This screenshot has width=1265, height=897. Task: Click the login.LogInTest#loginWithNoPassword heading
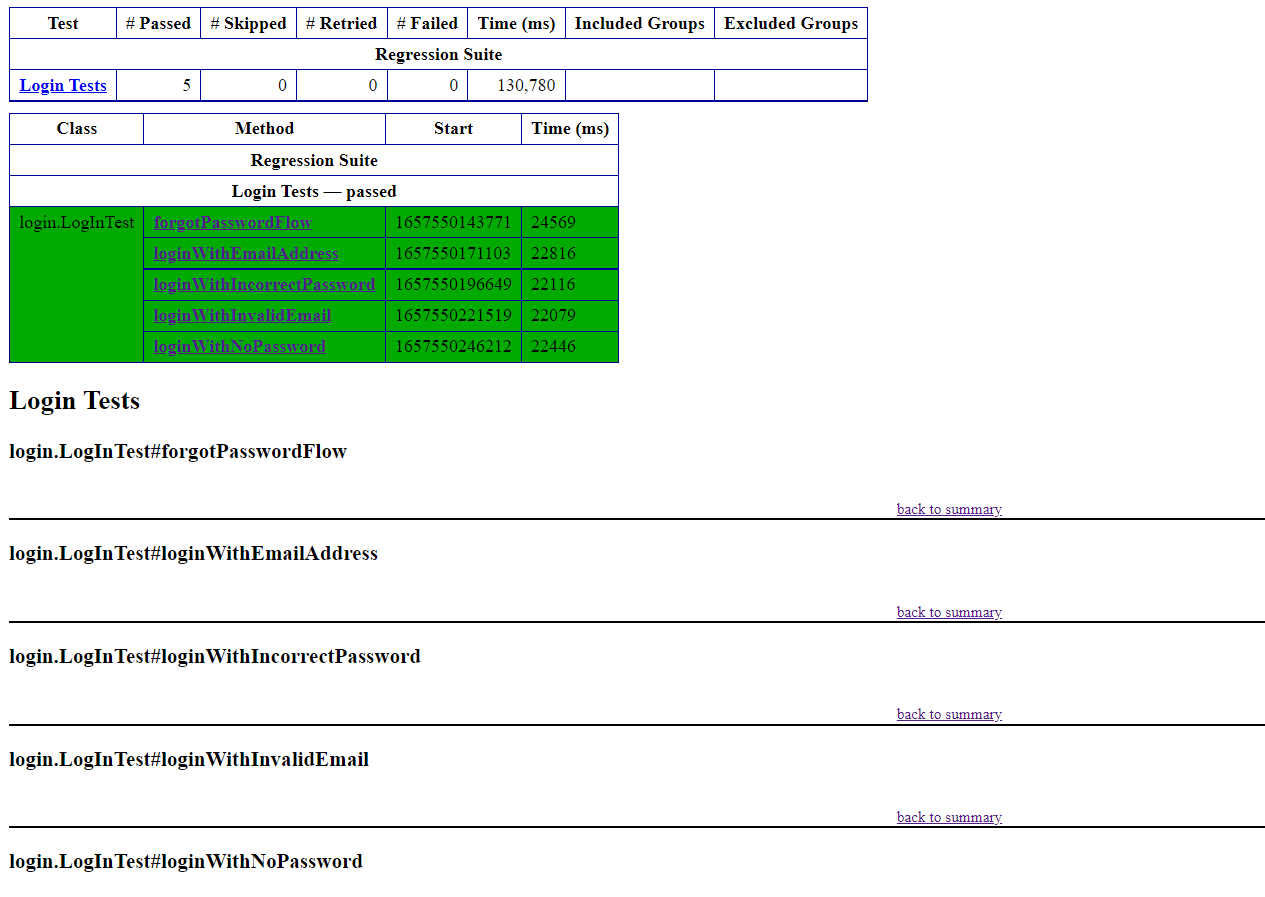pos(186,861)
